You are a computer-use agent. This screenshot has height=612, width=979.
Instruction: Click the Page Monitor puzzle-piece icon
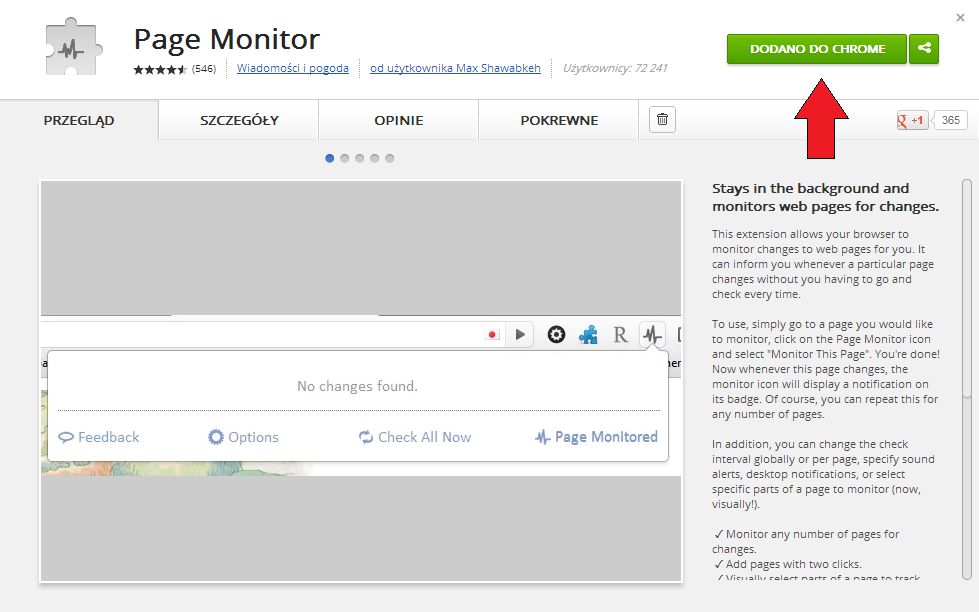[x=74, y=47]
